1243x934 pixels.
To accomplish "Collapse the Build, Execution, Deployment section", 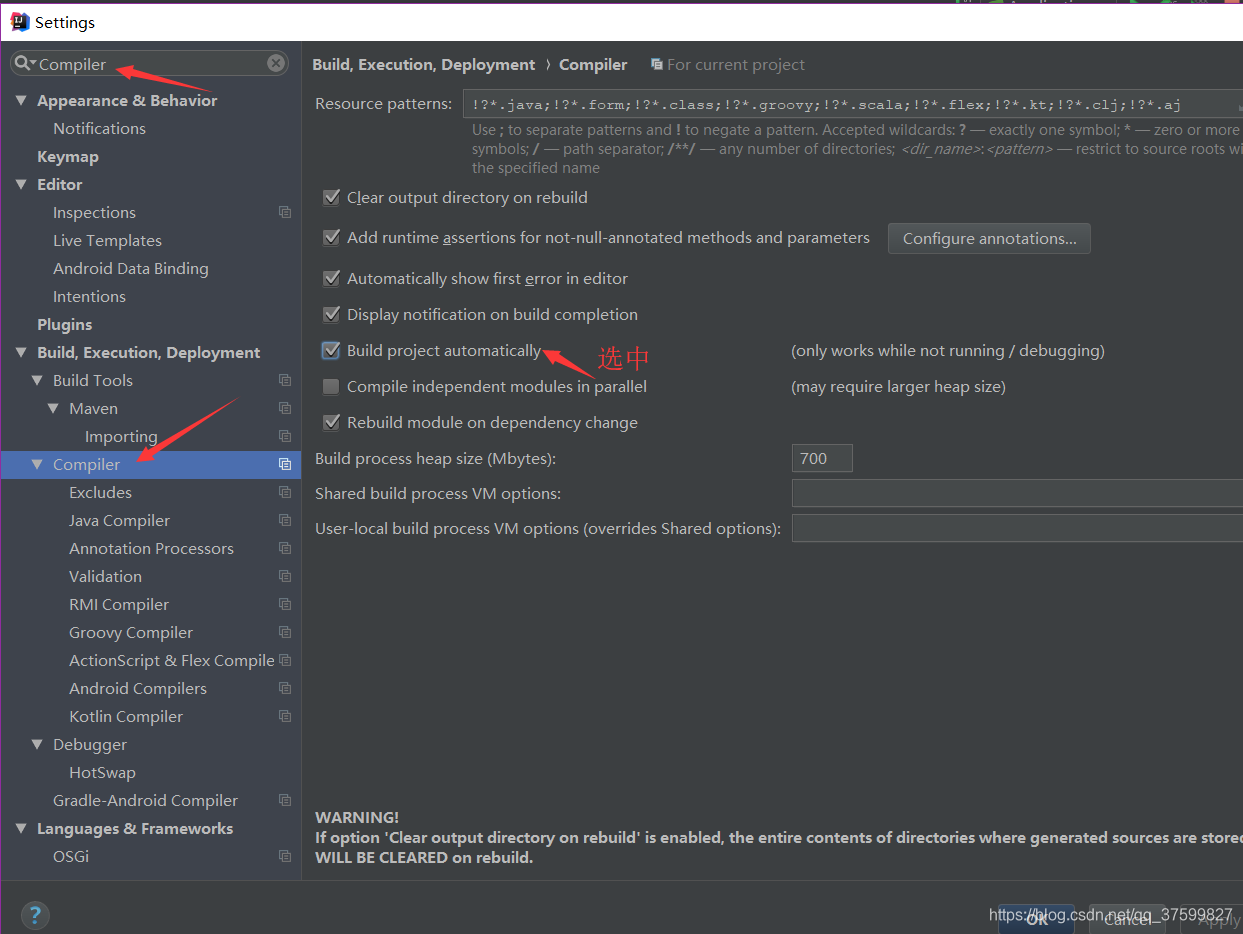I will (x=21, y=352).
